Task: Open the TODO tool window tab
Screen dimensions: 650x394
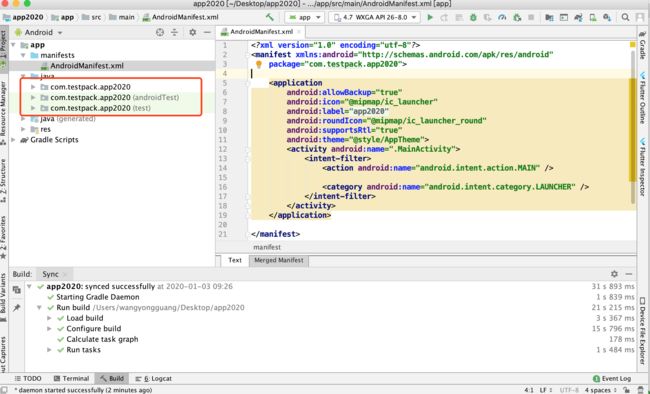Action: (28, 378)
